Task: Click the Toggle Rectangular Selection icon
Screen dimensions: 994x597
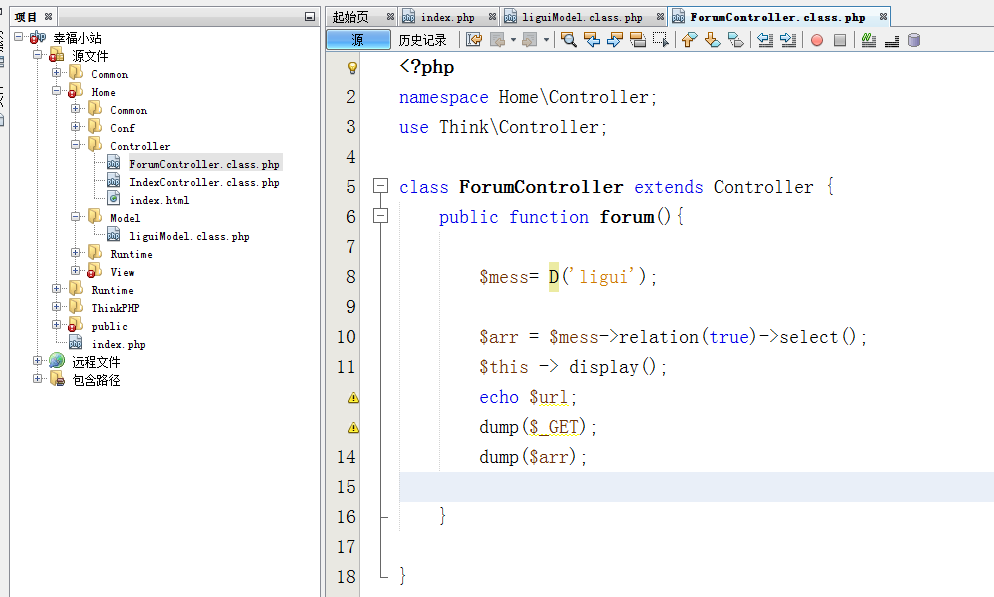Action: click(x=660, y=40)
